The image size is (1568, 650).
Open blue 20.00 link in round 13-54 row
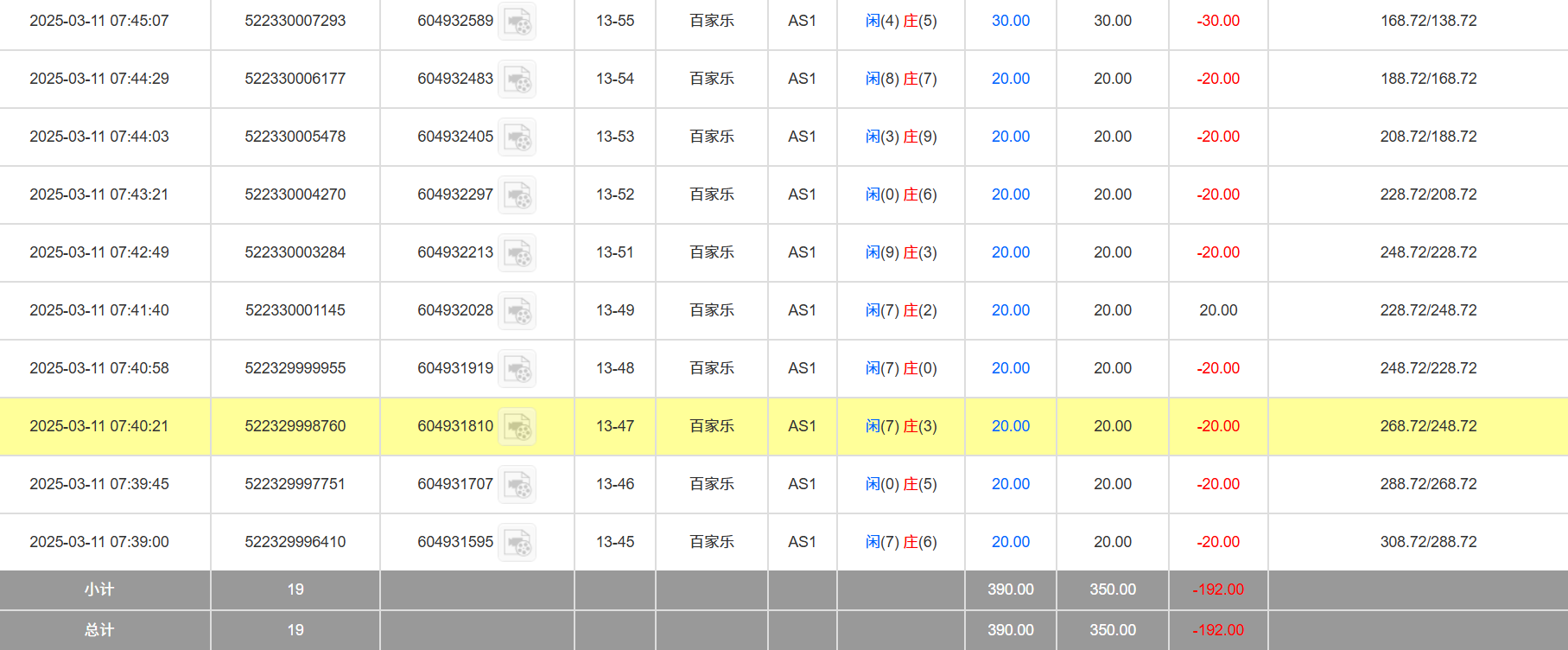tap(1010, 79)
